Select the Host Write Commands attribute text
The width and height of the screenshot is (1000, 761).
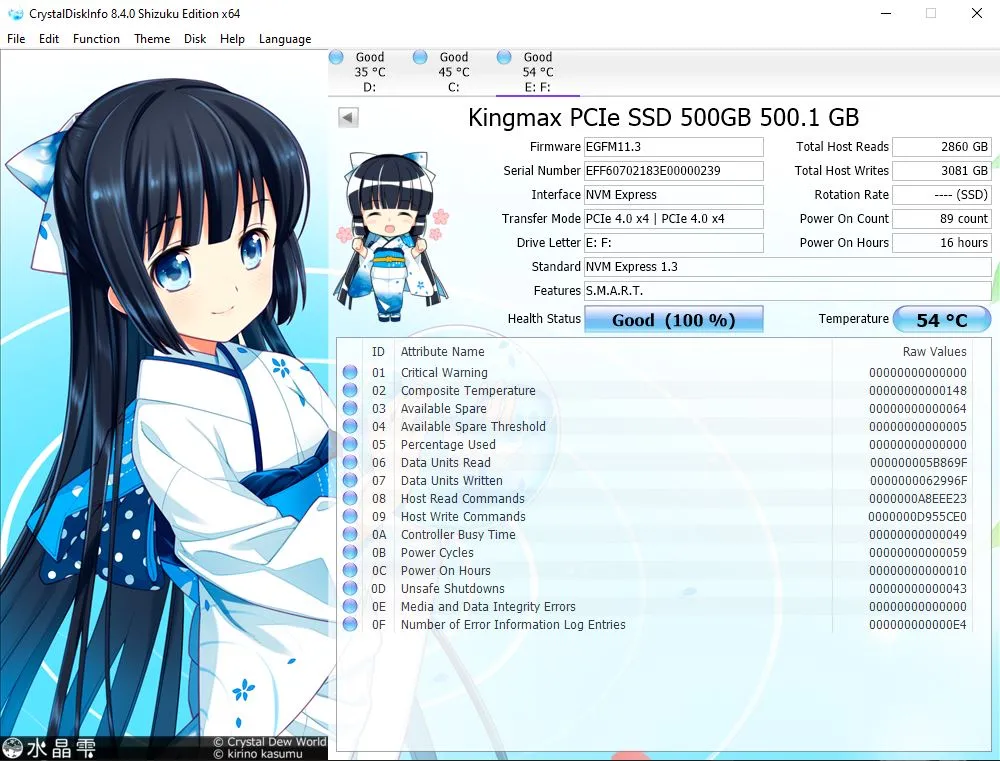463,517
